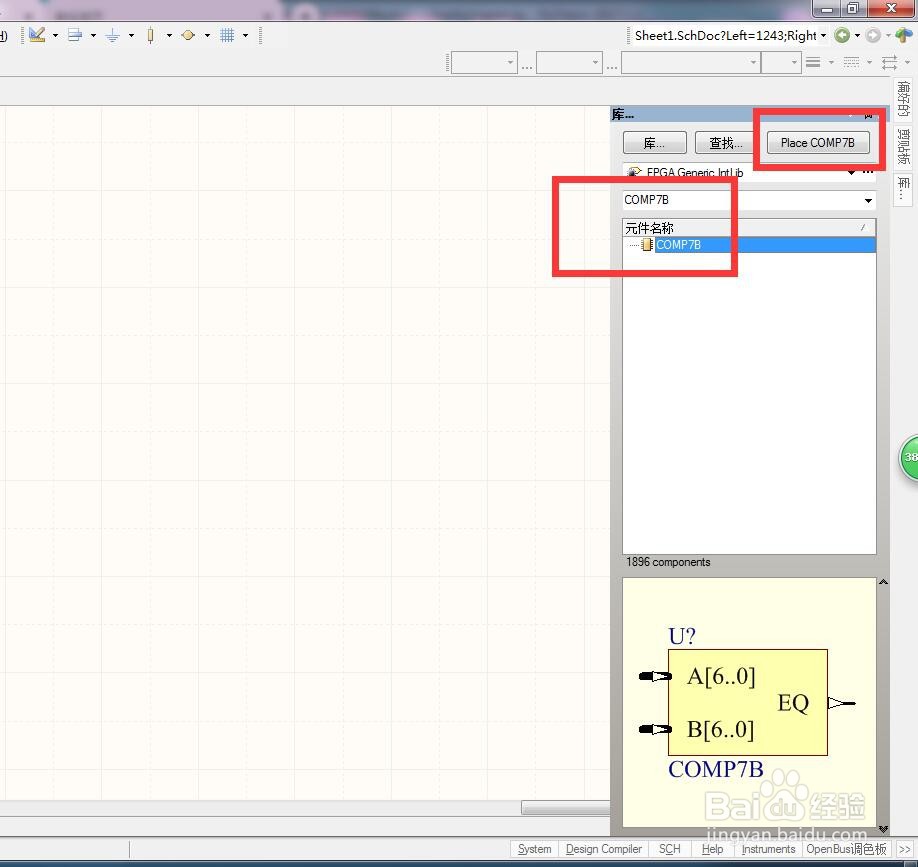This screenshot has height=867, width=918.
Task: Expand the alignment tools dropdown arrow
Action: click(x=93, y=36)
